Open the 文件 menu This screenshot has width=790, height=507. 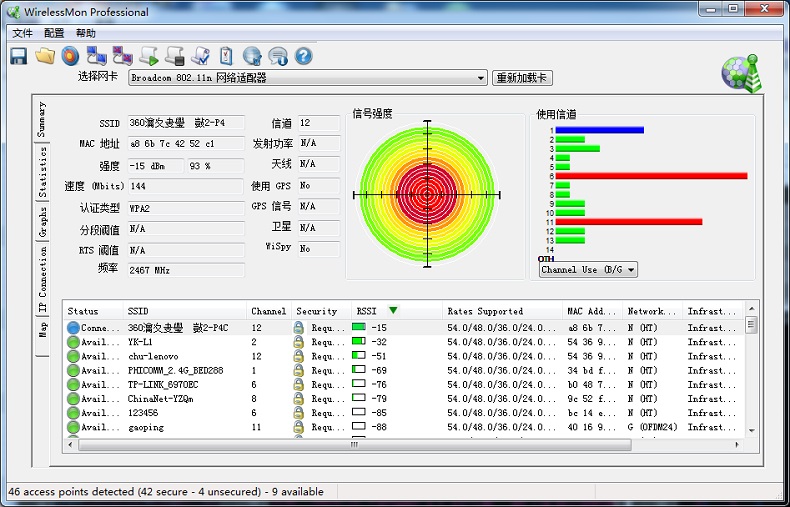coord(22,33)
